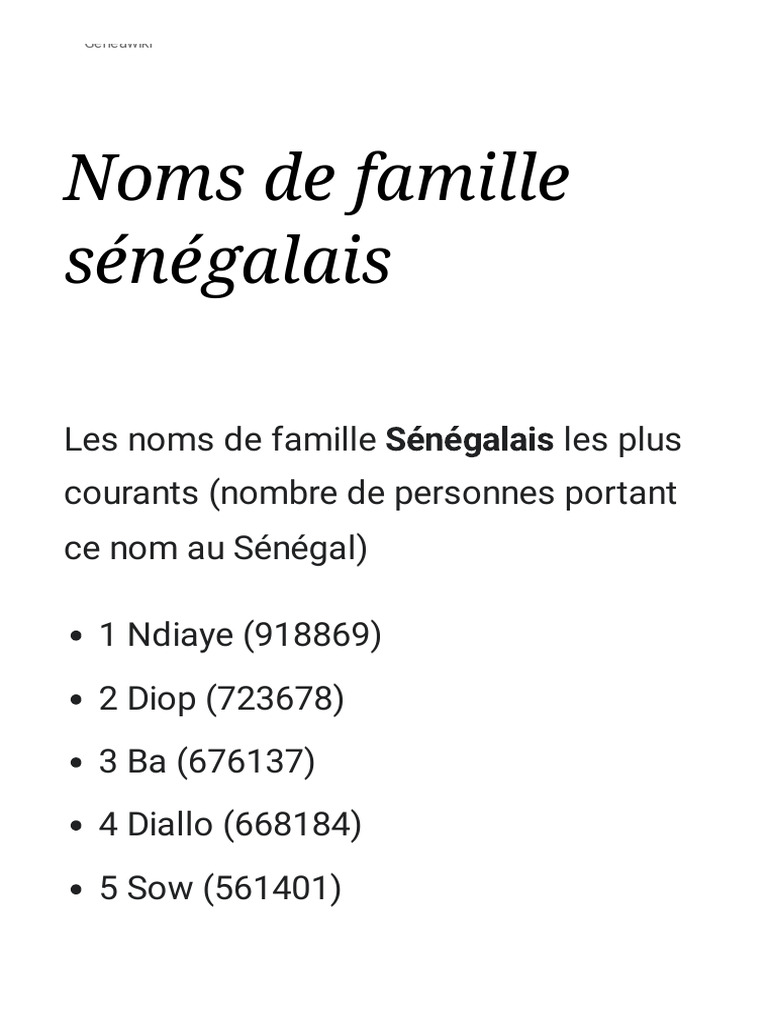Image resolution: width=768 pixels, height=1024 pixels.
Task: Click the heading "Noms de famille sénégalais"
Action: 316,218
